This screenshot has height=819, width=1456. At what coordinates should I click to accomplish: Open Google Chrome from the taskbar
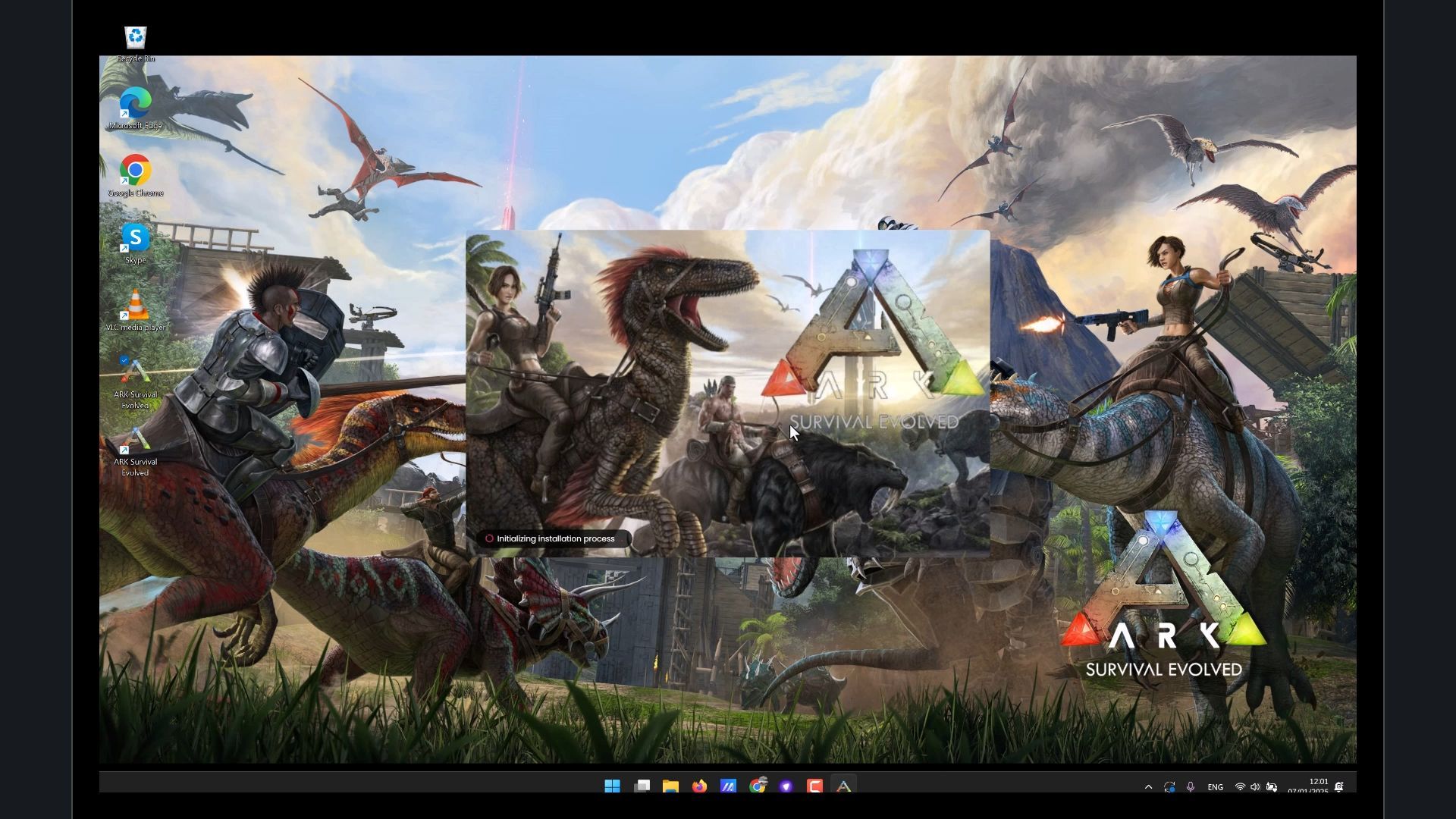[x=757, y=786]
